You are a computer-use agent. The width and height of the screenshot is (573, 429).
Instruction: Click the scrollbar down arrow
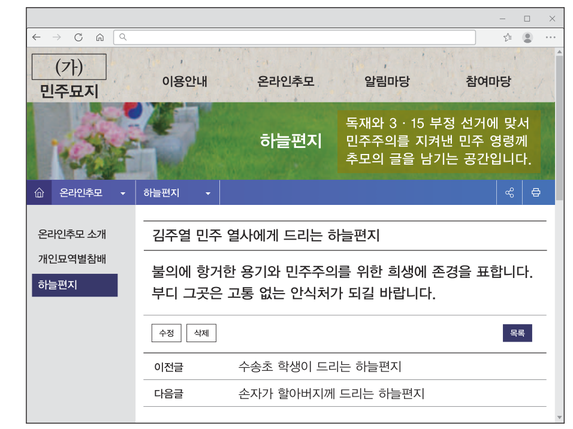[559, 417]
